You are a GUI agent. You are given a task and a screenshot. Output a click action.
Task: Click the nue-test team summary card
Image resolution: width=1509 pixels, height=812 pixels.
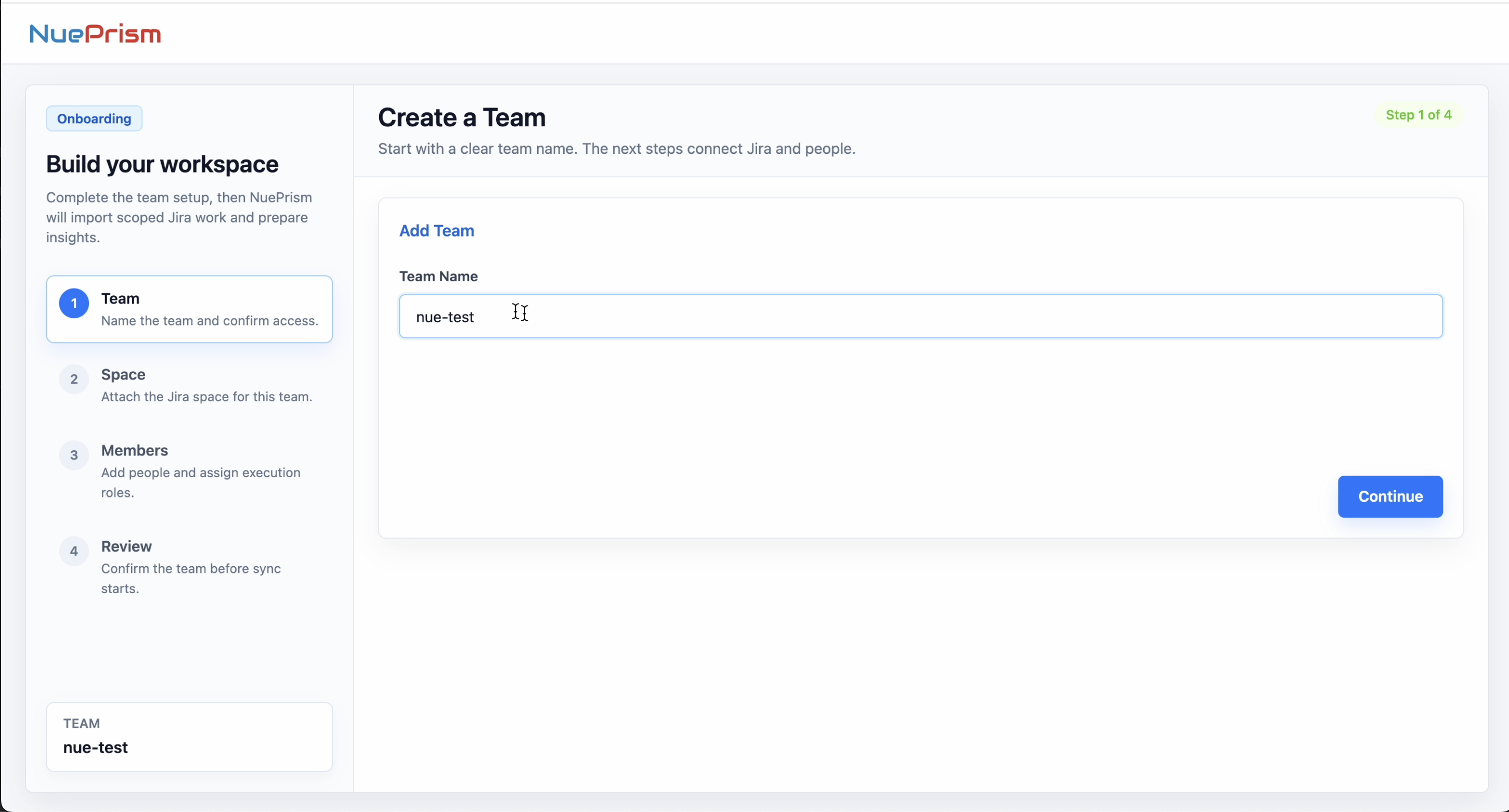coord(189,737)
